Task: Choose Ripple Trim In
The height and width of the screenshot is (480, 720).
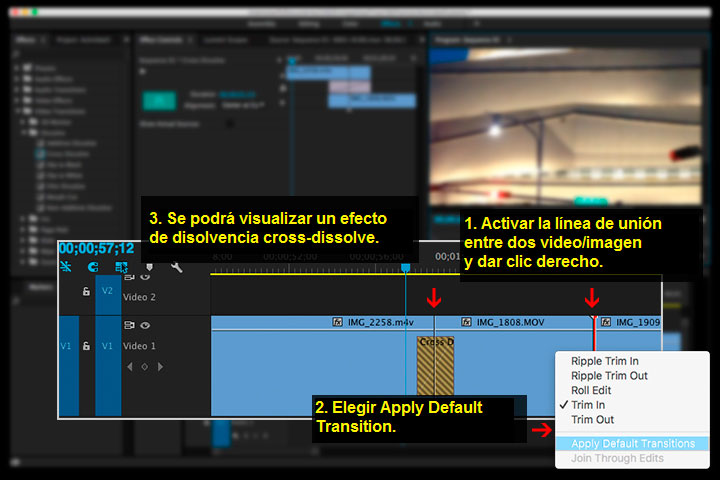Action: coord(632,361)
